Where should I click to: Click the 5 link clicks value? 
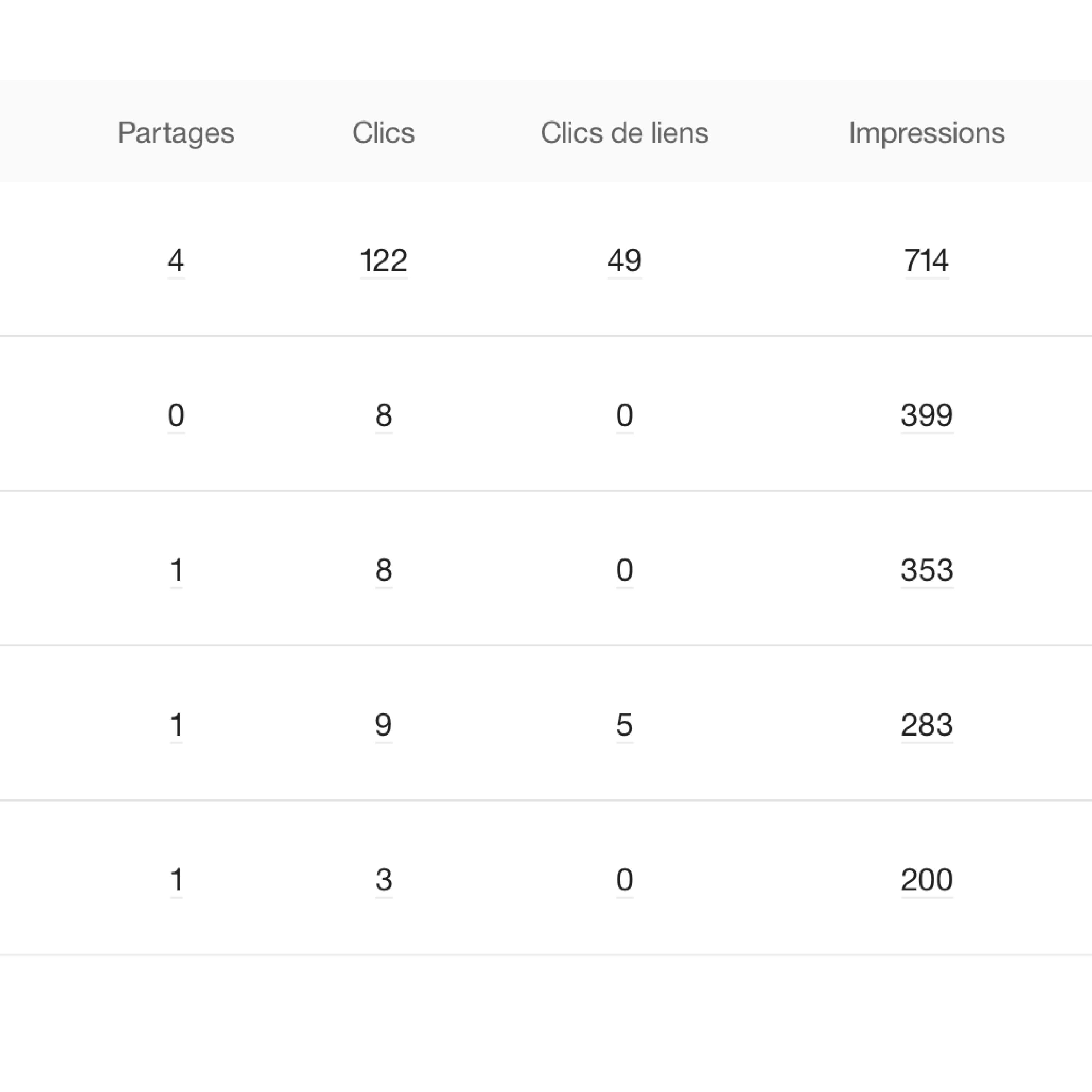(624, 725)
